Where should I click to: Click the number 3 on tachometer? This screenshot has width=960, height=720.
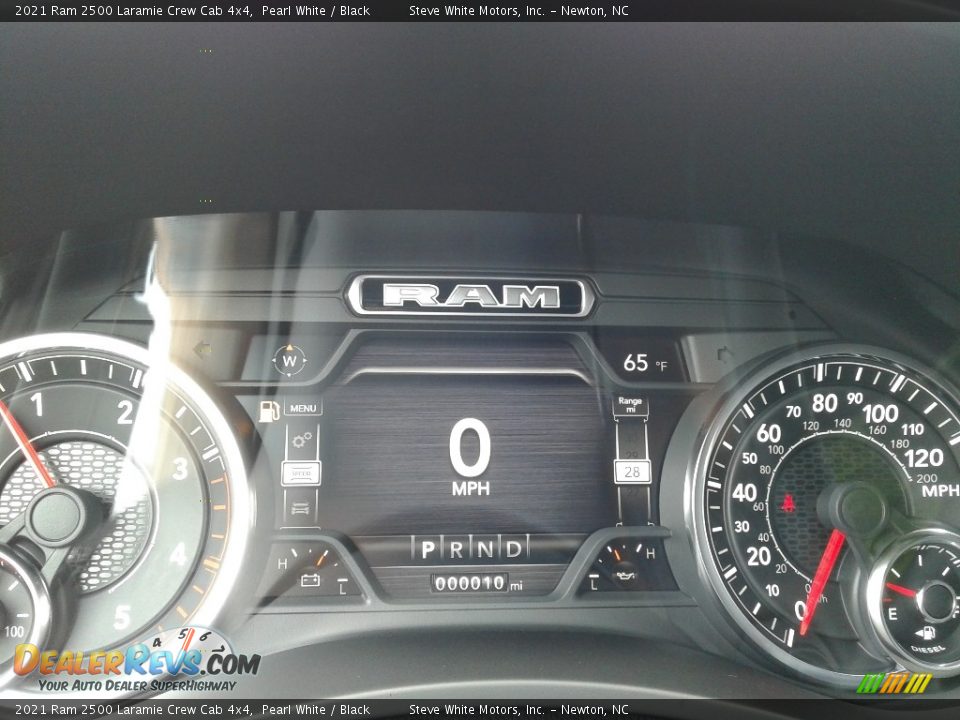(x=179, y=468)
